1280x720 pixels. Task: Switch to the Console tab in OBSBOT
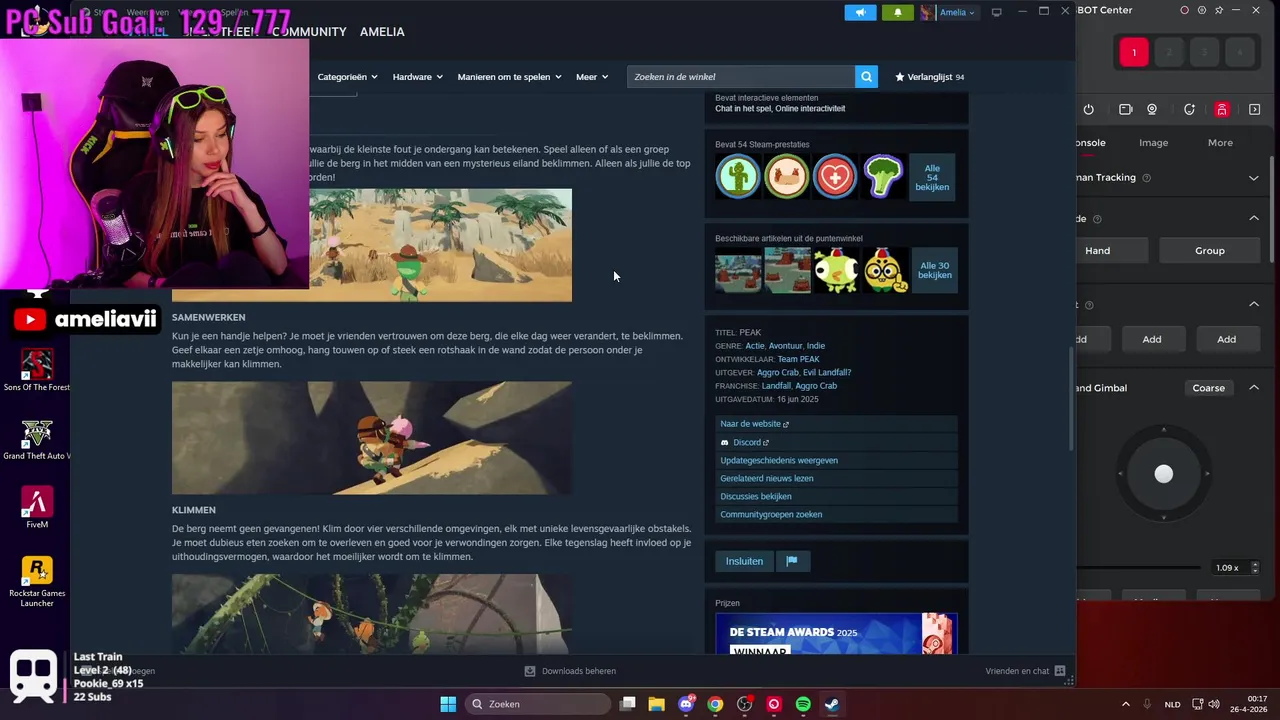1090,143
